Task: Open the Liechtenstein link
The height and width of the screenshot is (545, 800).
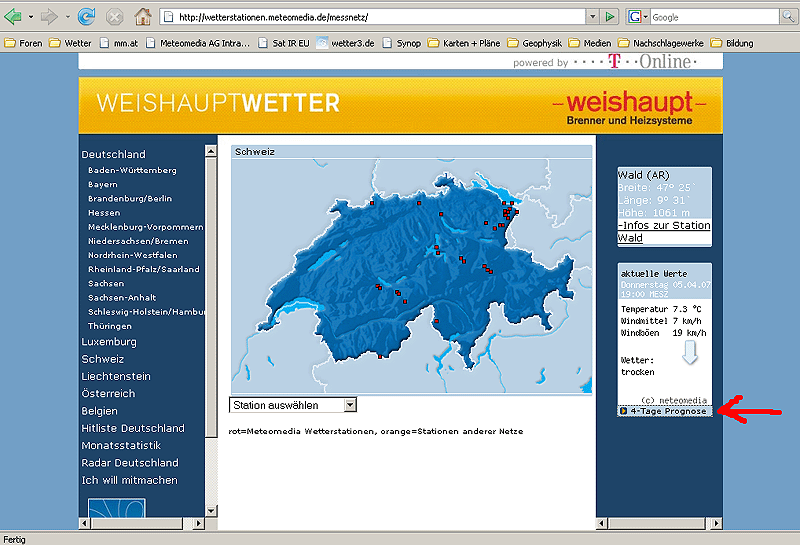Action: pyautogui.click(x=116, y=377)
